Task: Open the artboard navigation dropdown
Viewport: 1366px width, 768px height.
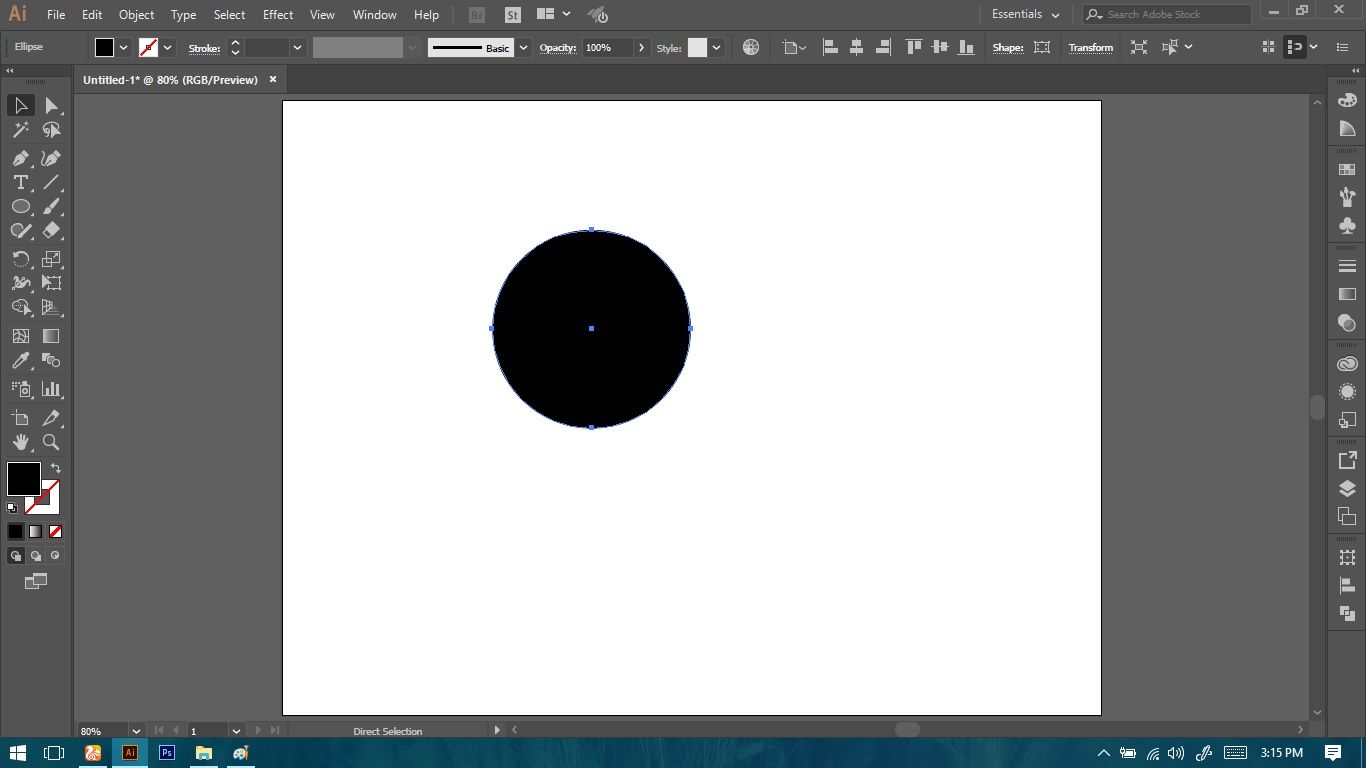Action: (x=236, y=731)
